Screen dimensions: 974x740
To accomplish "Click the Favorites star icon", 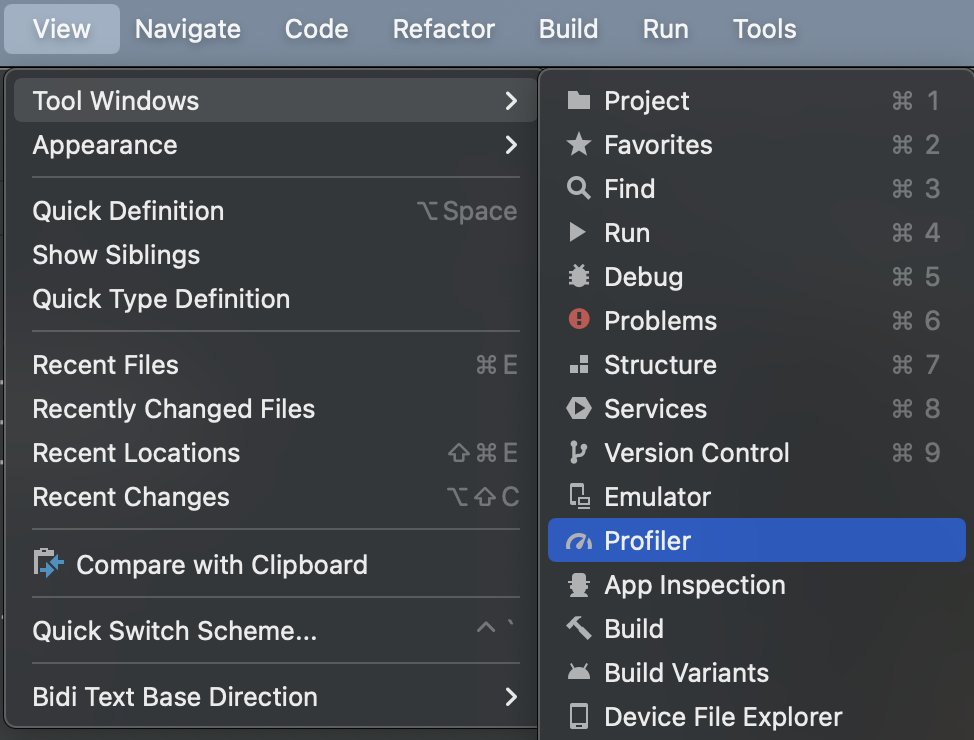I will pos(578,145).
